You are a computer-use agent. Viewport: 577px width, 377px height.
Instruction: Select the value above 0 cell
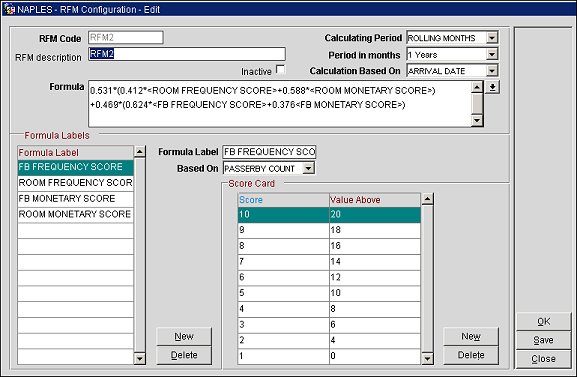pyautogui.click(x=375, y=356)
